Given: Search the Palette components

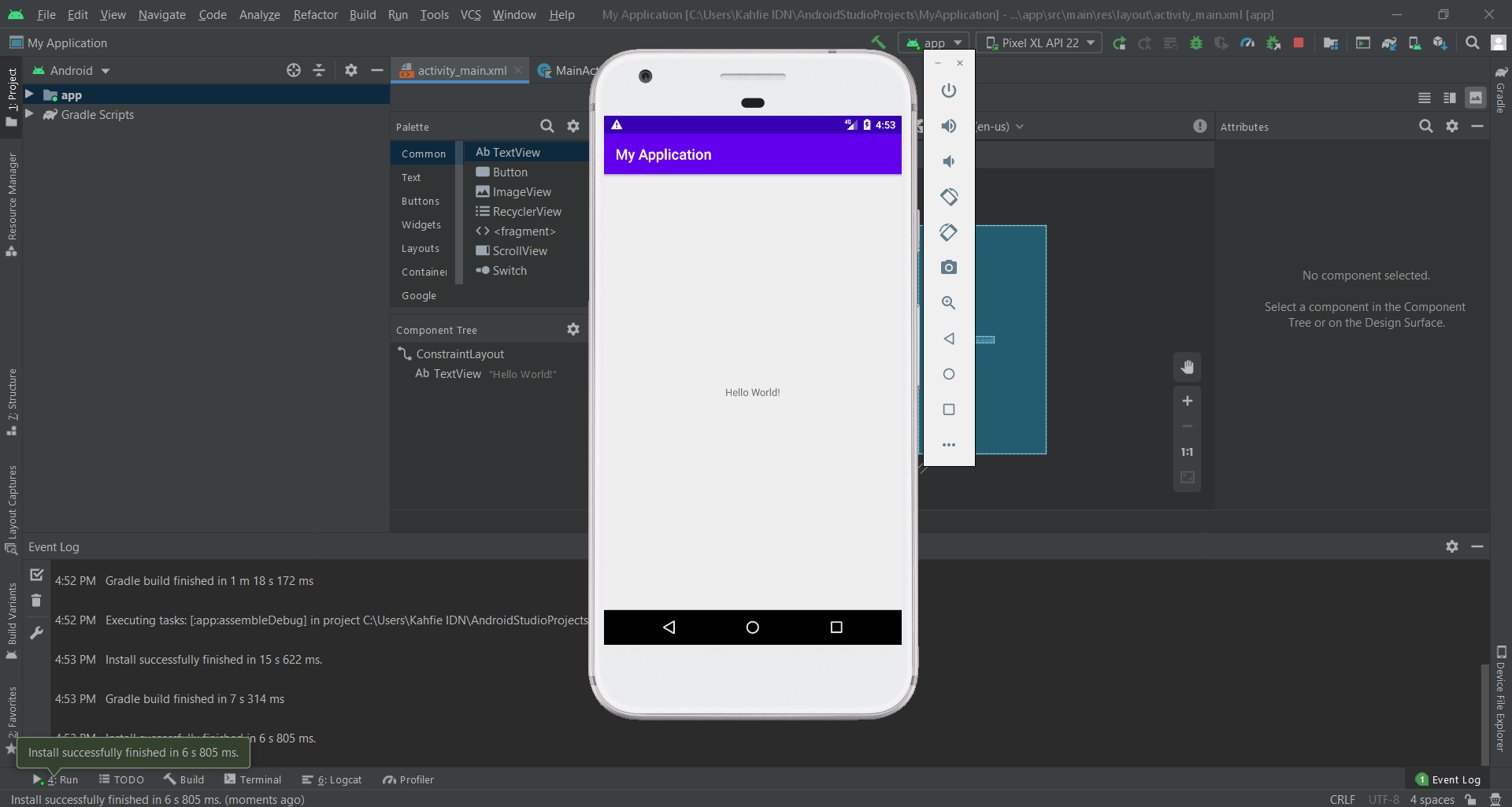Looking at the screenshot, I should point(547,126).
